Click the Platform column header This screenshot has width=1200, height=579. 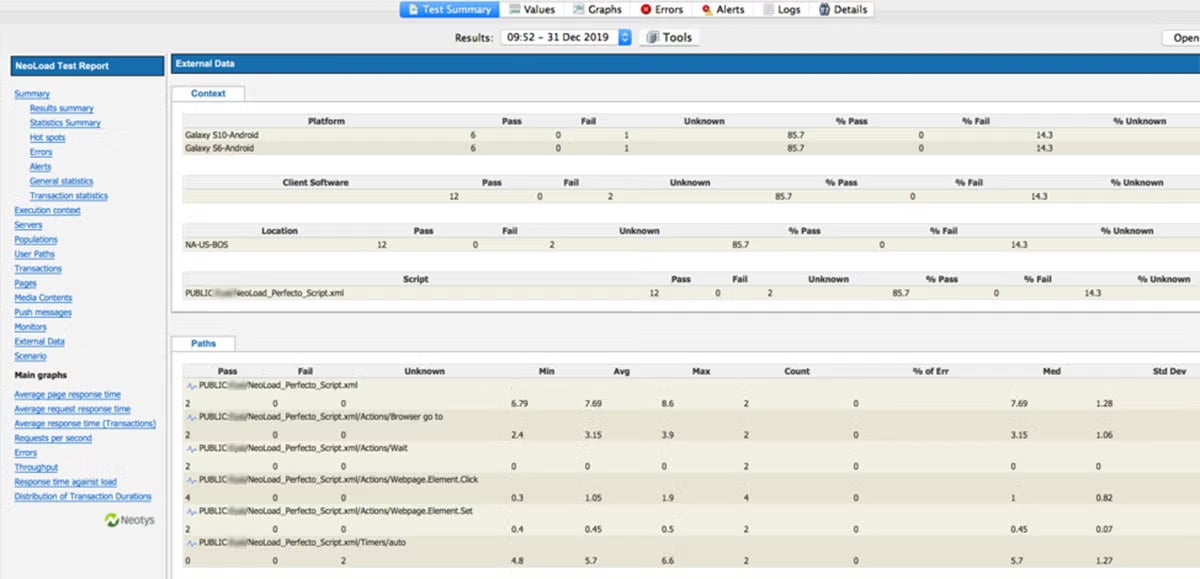pos(326,121)
